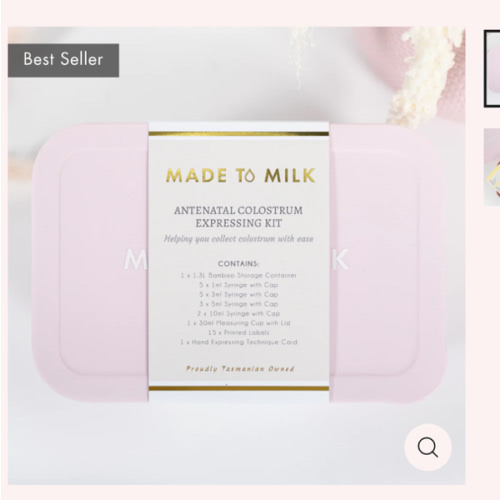Click the embossed letter K on the pink lid

click(340, 259)
